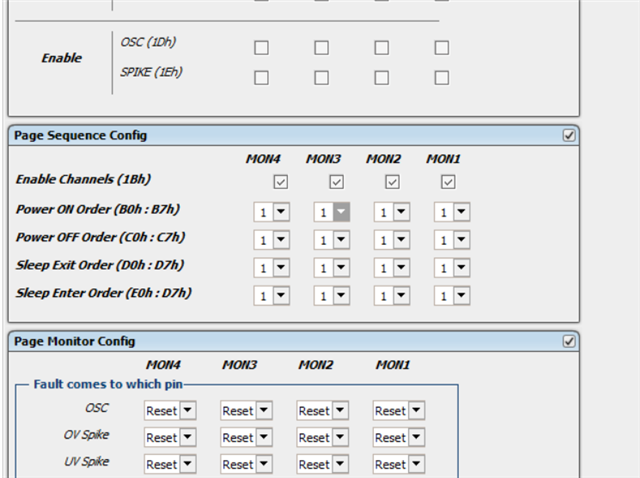The width and height of the screenshot is (640, 478).
Task: Open UV Spike fault pin dropdown for MON3
Action: coord(247,464)
